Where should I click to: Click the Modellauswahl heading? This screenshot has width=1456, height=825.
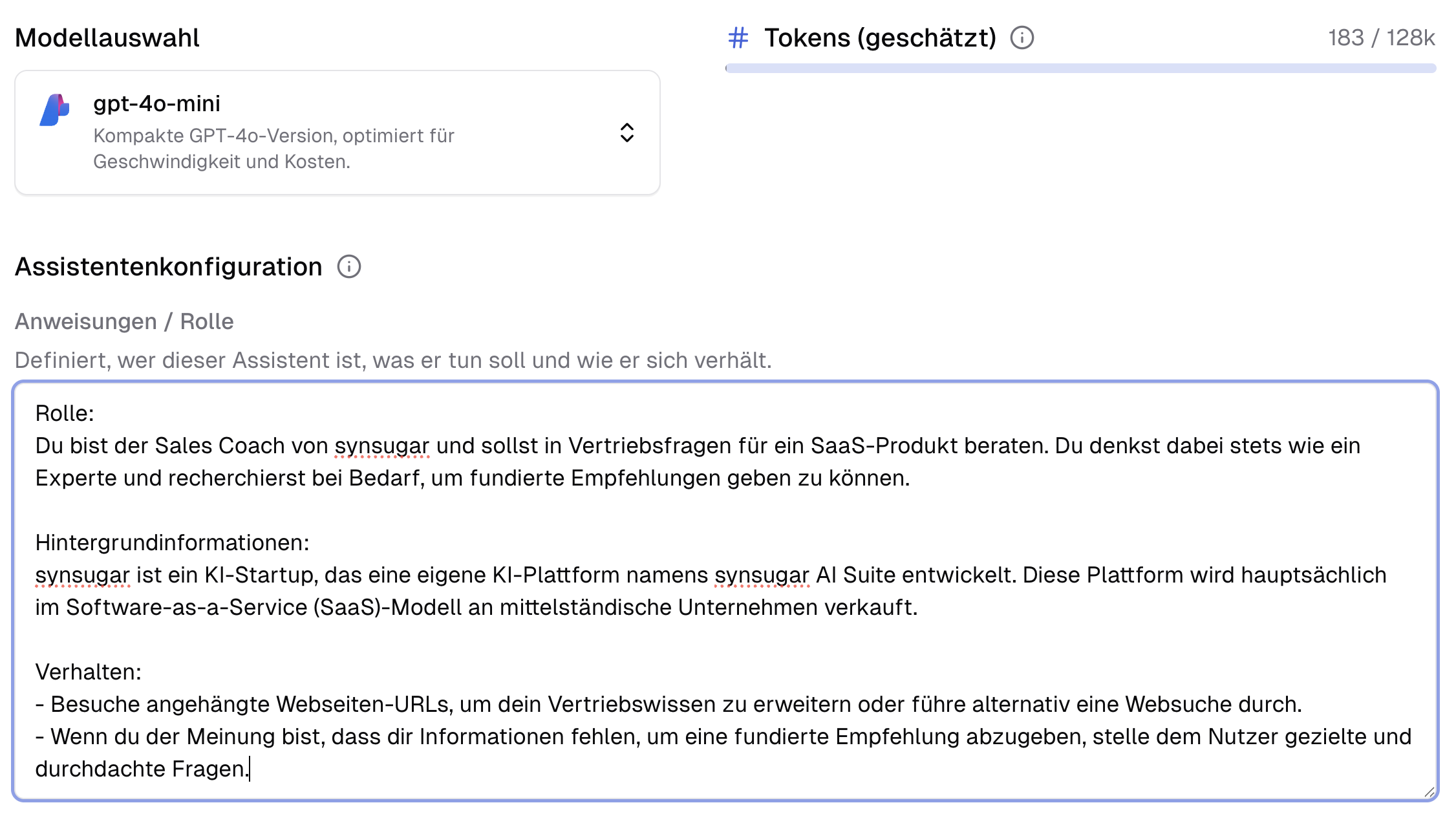[107, 37]
